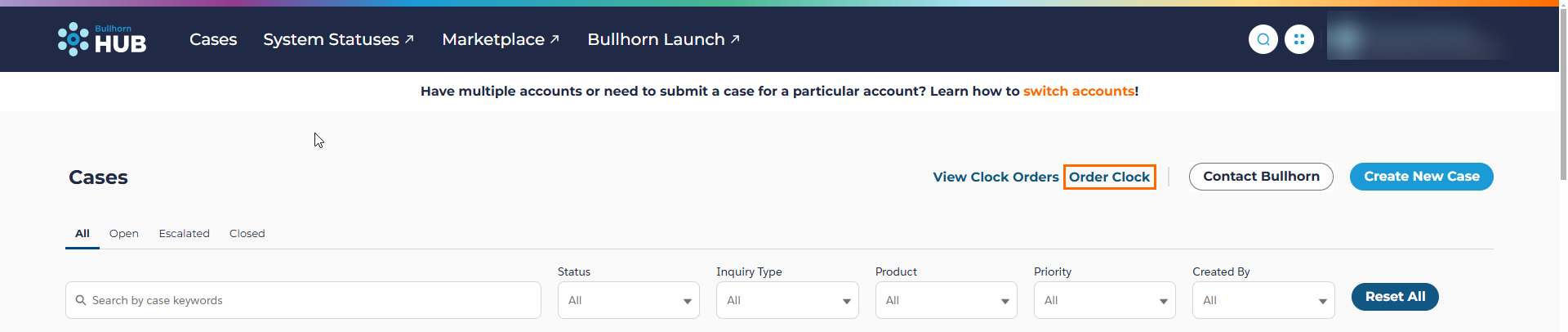
Task: Open Bullhorn Launch external link
Action: point(663,39)
